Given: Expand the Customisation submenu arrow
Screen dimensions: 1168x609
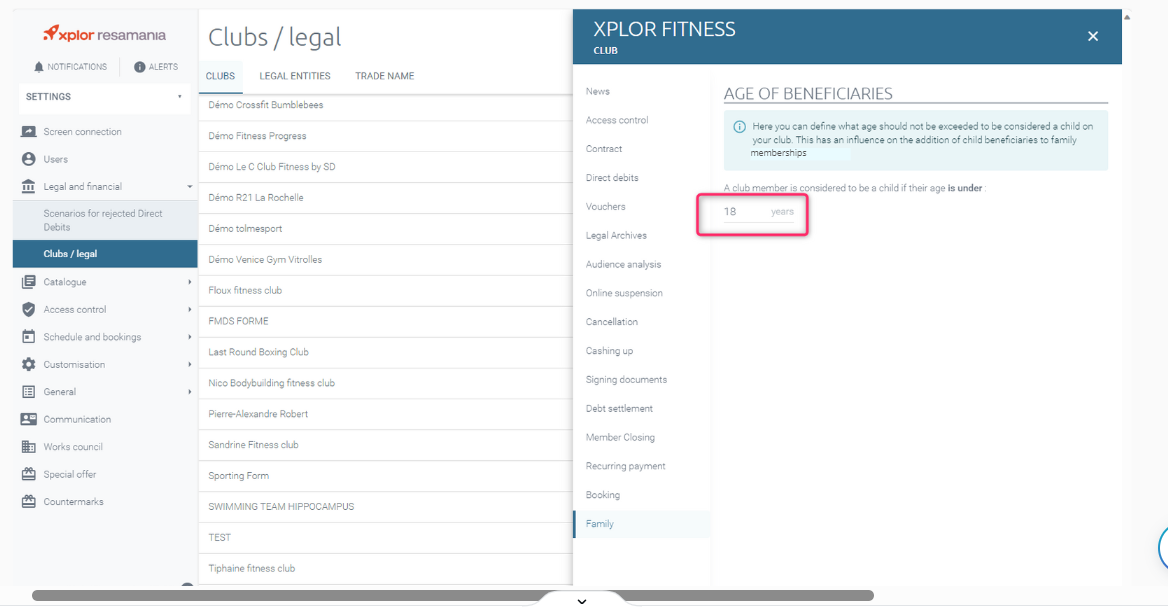Looking at the screenshot, I should tap(189, 365).
